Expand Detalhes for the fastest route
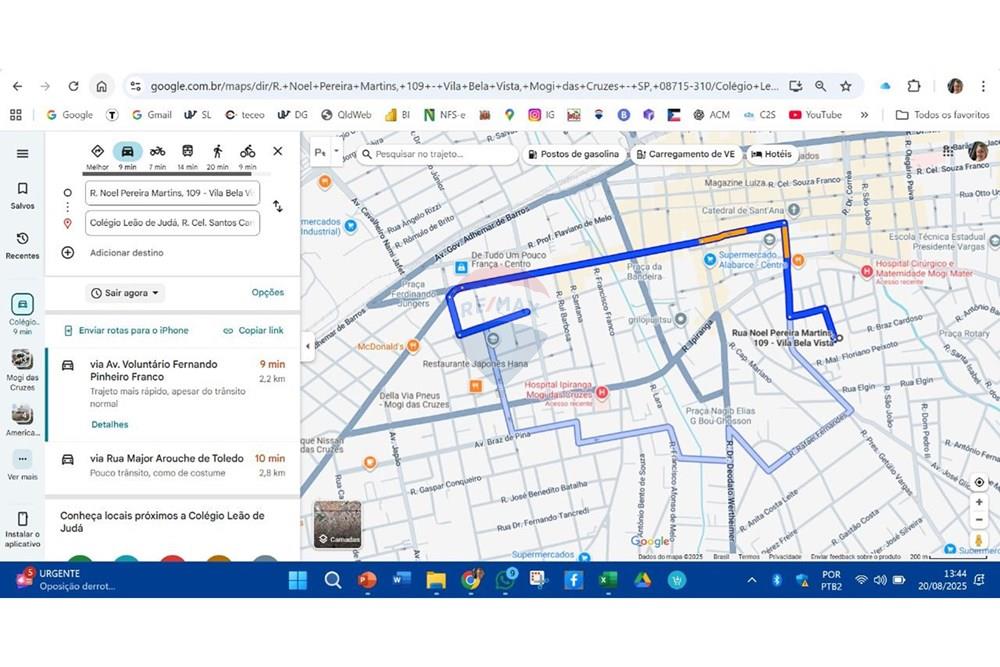Screen dimensions: 1000x667 [110, 425]
